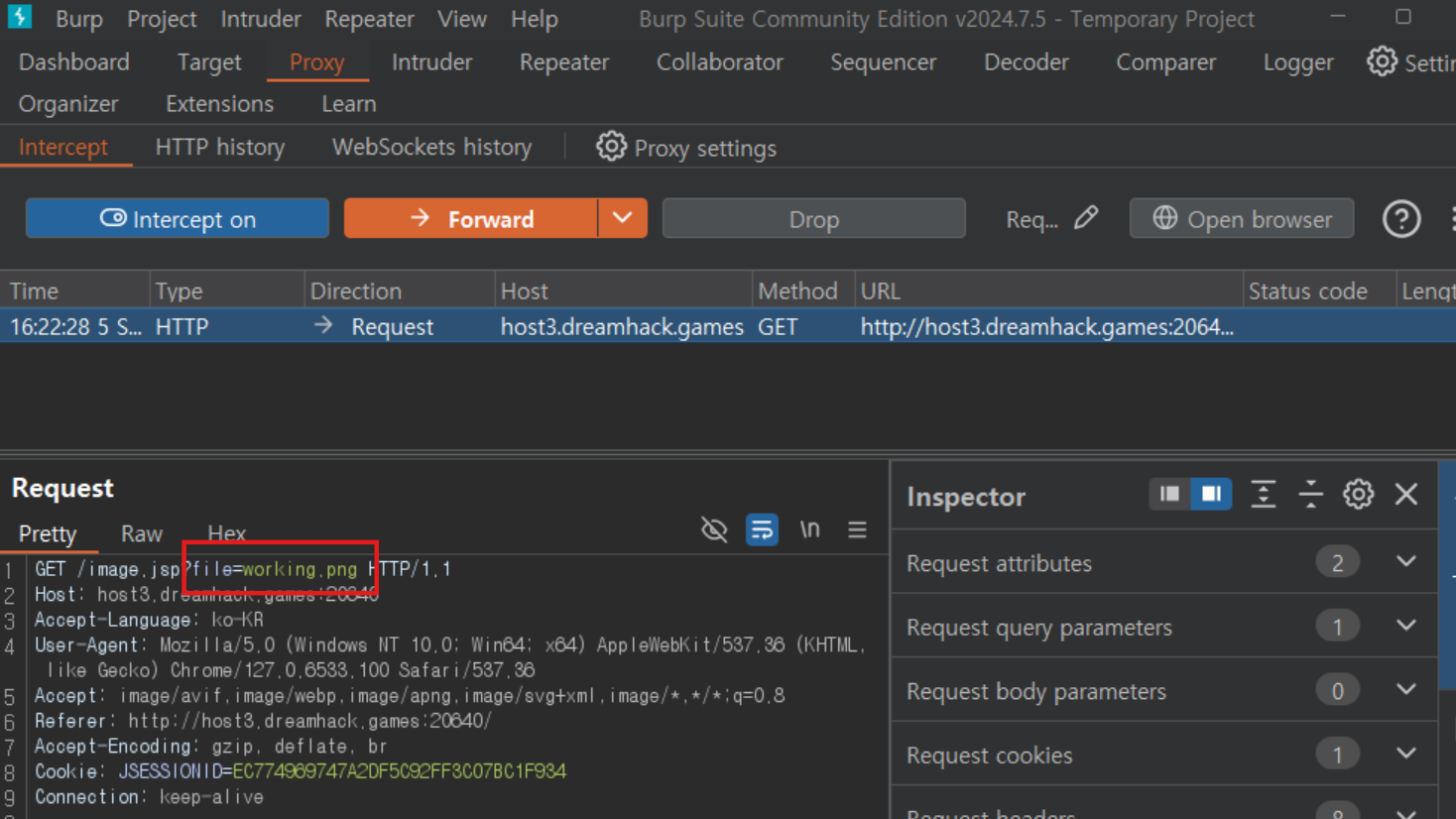The height and width of the screenshot is (819, 1456).
Task: Click the Forward button
Action: (471, 218)
